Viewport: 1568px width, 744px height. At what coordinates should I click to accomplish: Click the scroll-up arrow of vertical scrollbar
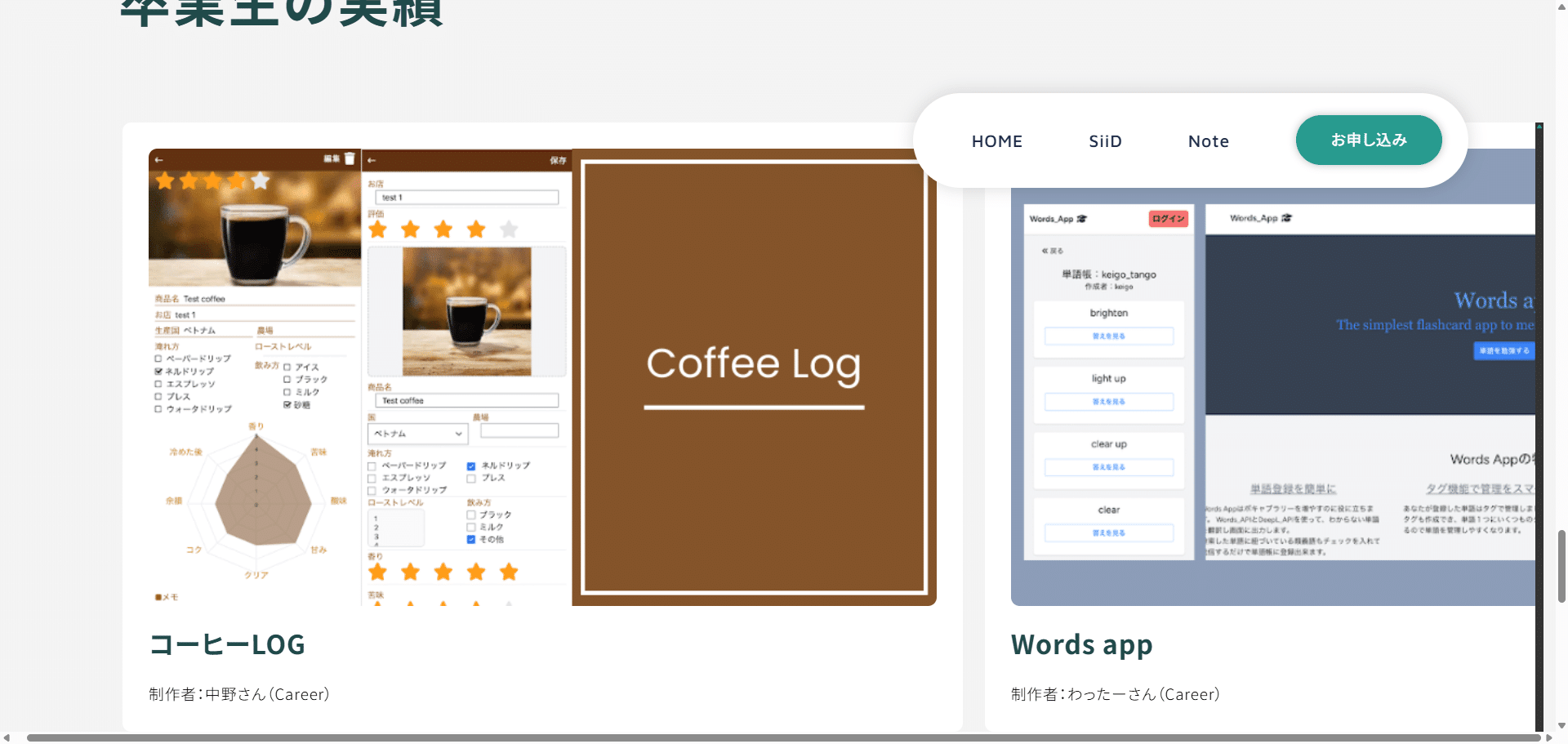click(x=1561, y=6)
